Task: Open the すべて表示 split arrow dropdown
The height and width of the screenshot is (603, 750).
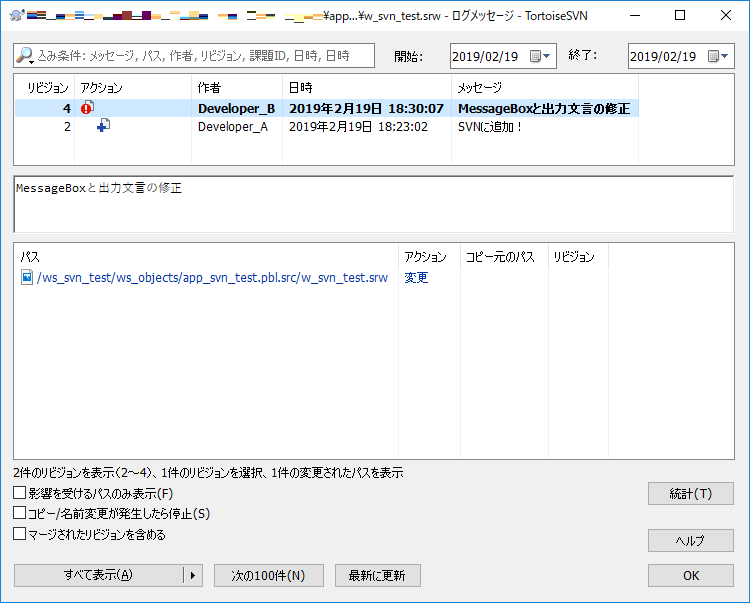Action: [193, 575]
